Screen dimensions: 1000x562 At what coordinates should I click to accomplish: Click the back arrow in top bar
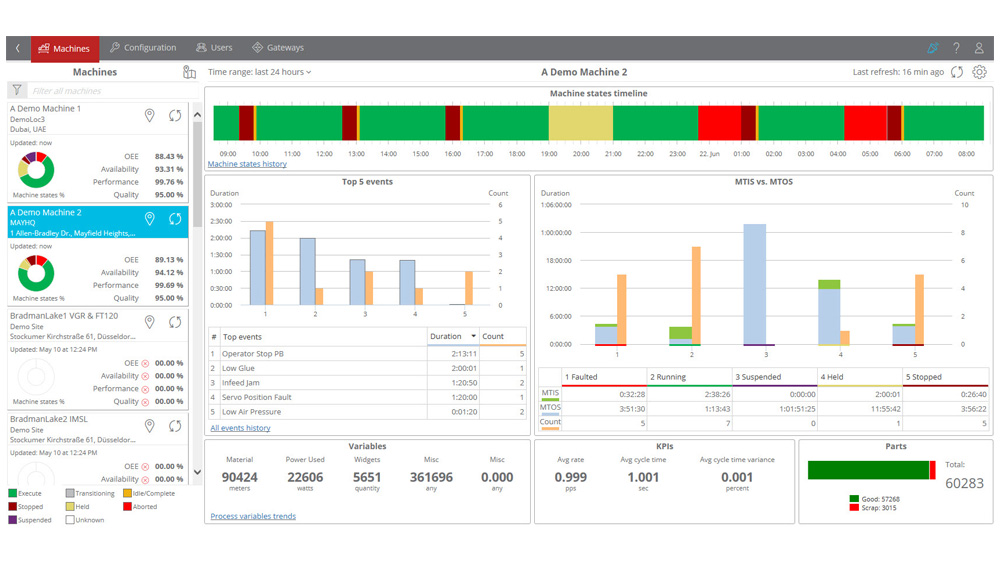[x=17, y=48]
